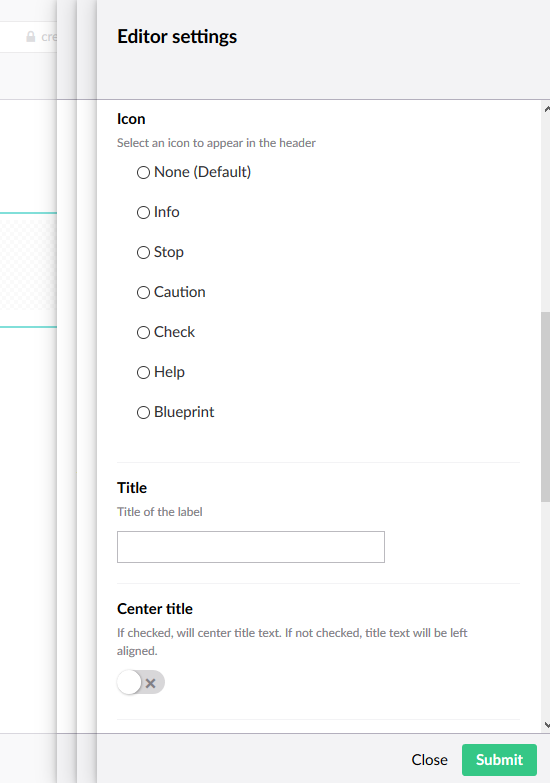Choose the Info icon radio button
The image size is (550, 783).
(x=143, y=212)
